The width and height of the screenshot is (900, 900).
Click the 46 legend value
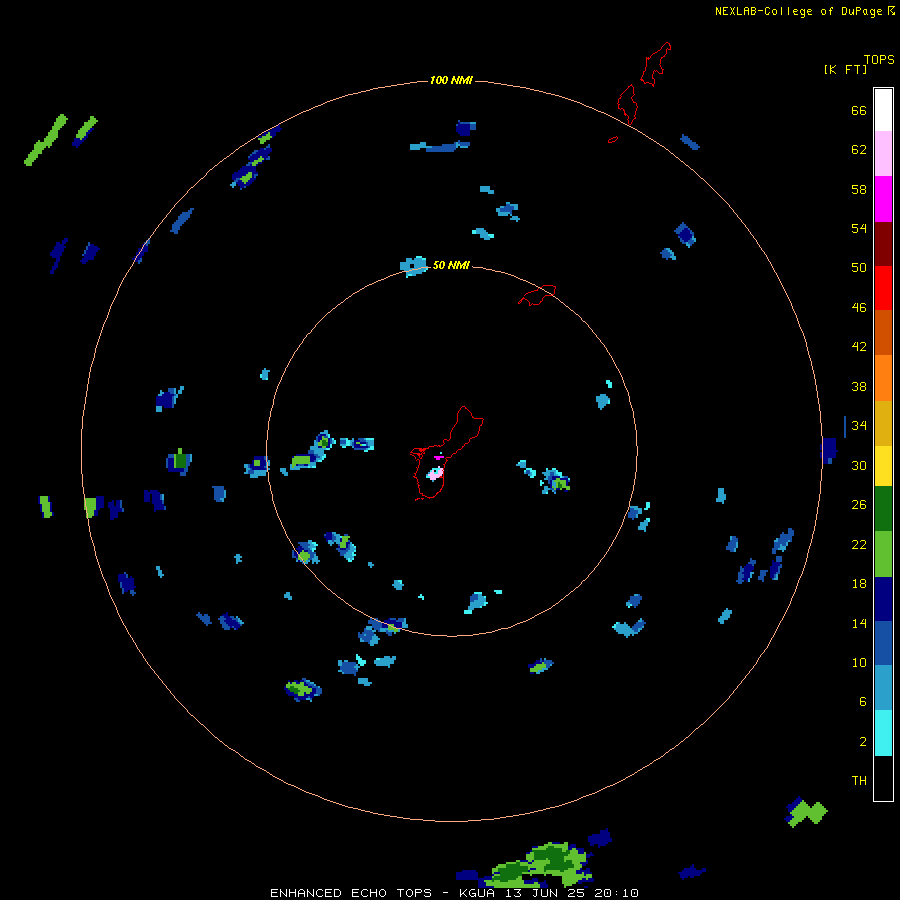pyautogui.click(x=859, y=307)
